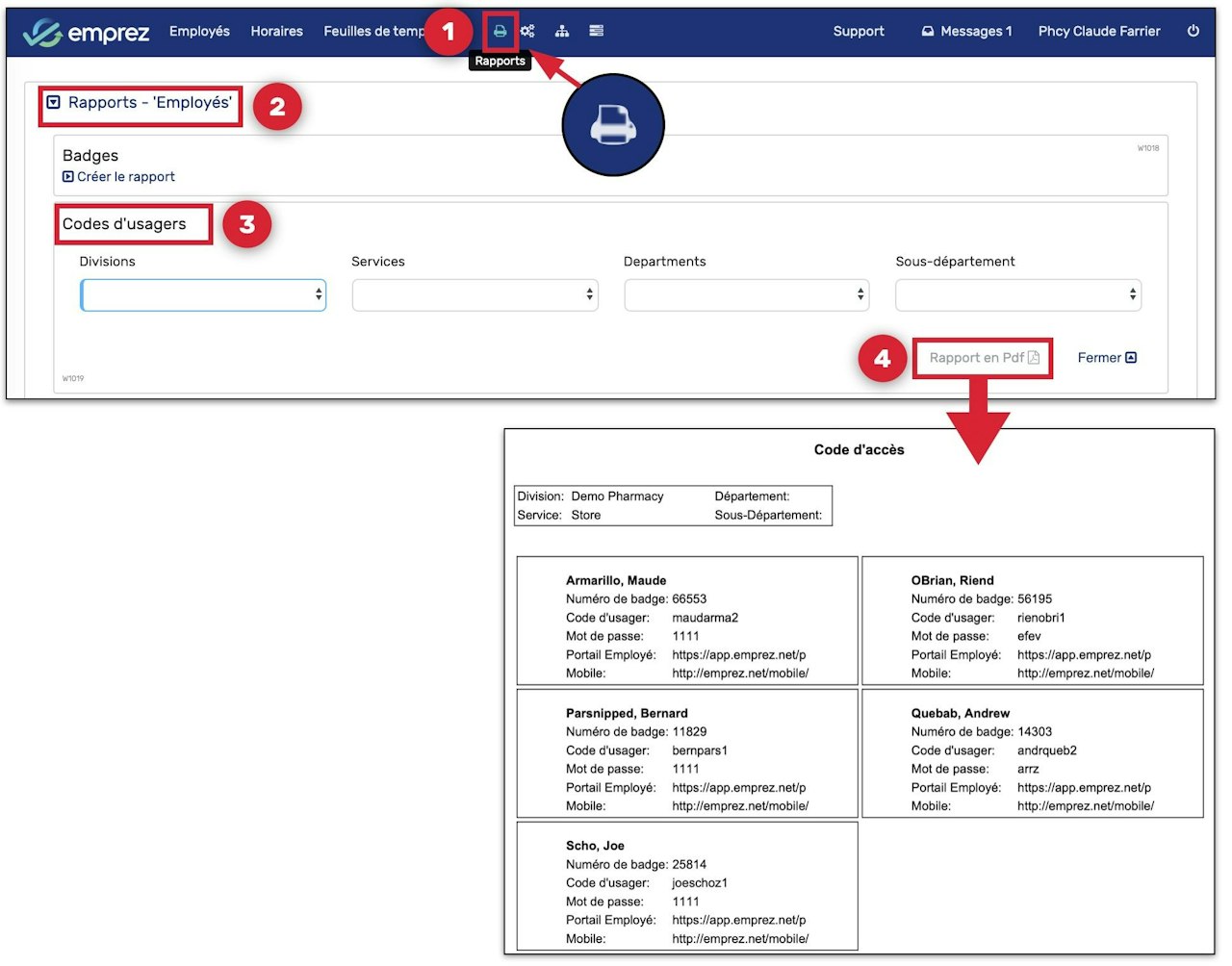
Task: Open the Horaires menu
Action: (276, 32)
